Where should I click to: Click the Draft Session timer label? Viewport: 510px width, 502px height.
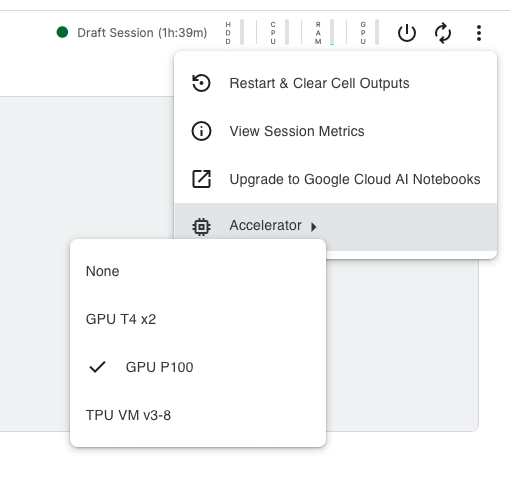142,33
